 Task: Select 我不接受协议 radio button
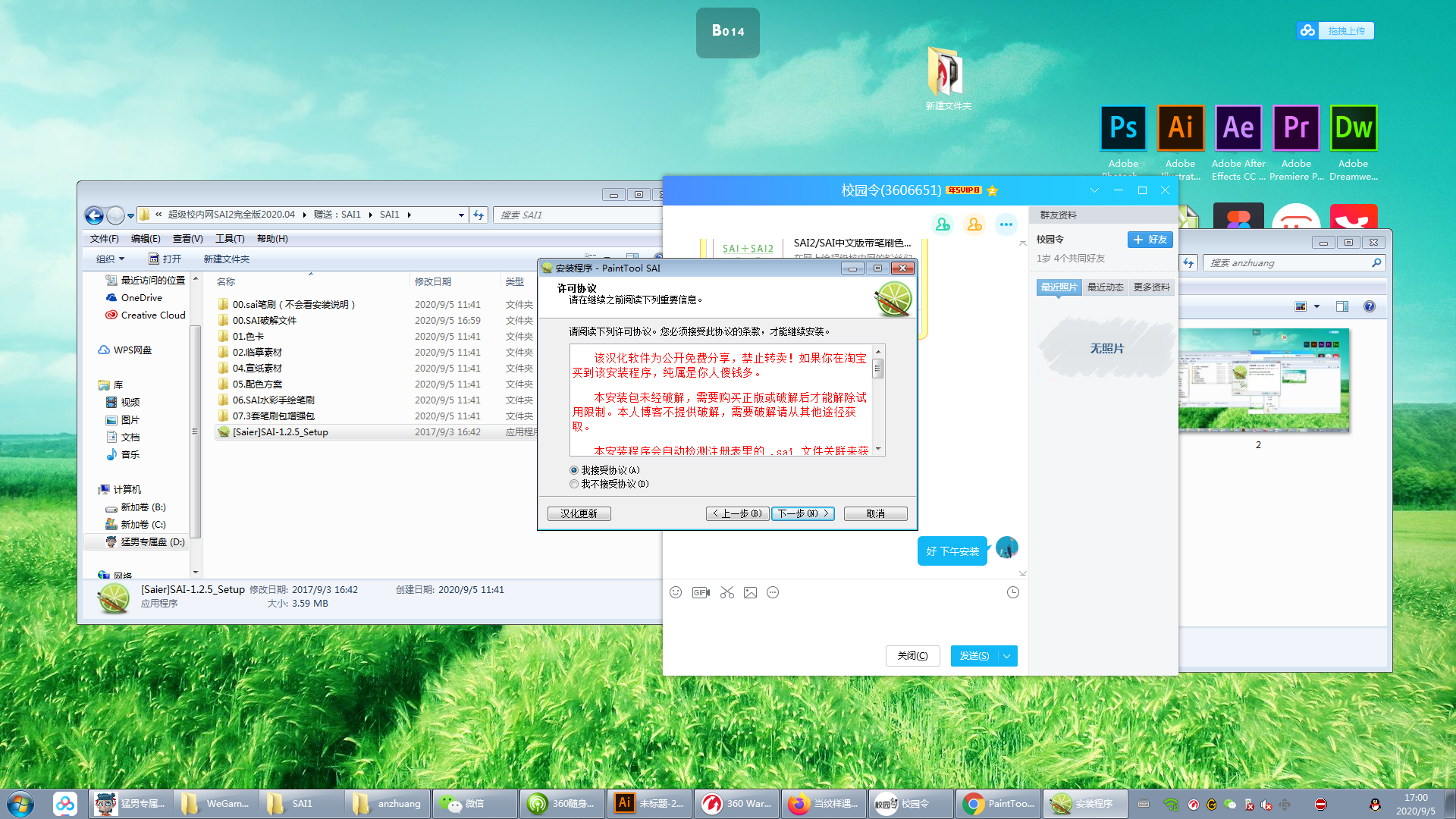pyautogui.click(x=574, y=484)
